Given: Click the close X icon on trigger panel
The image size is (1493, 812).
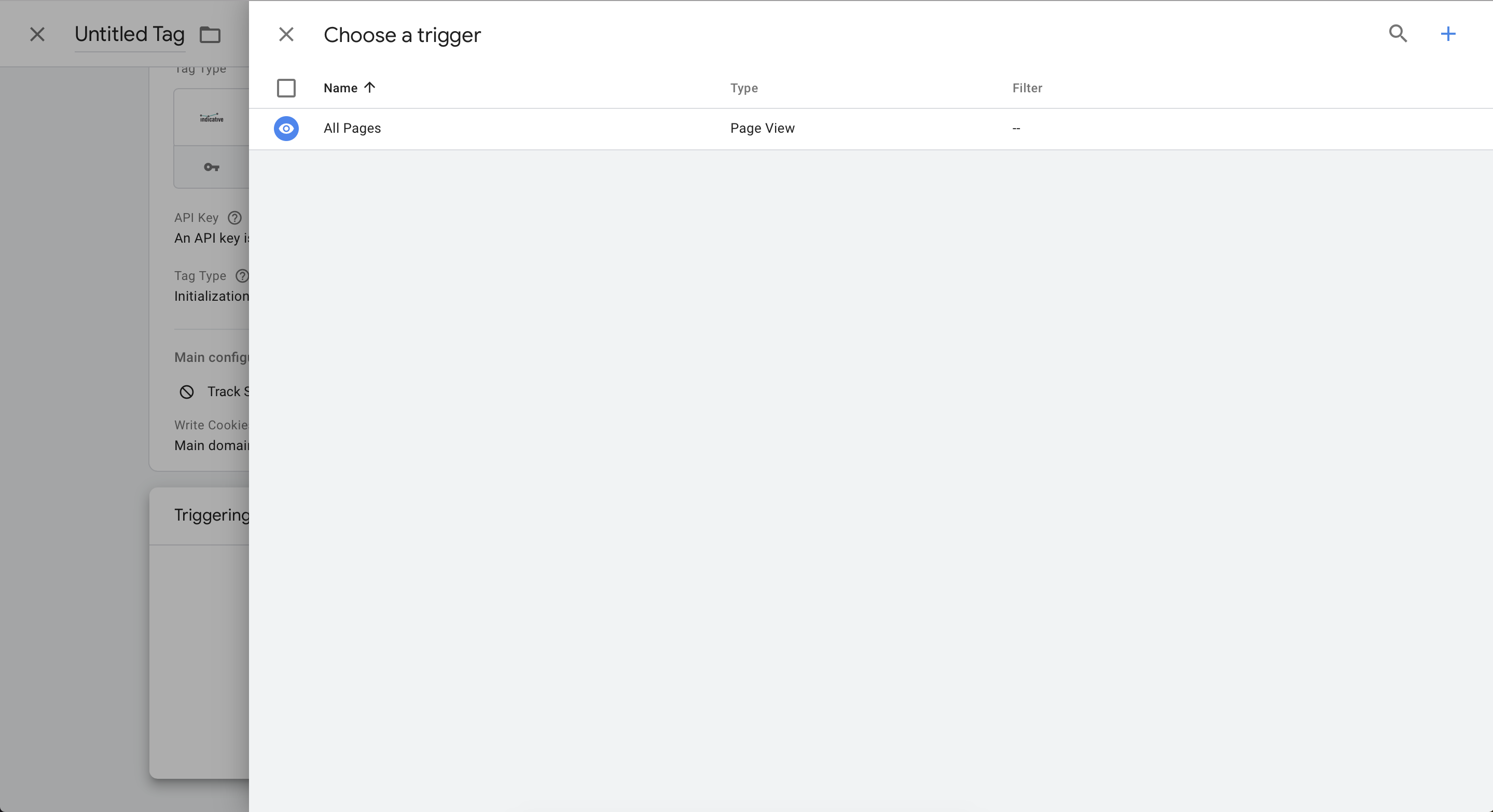Looking at the screenshot, I should [284, 34].
